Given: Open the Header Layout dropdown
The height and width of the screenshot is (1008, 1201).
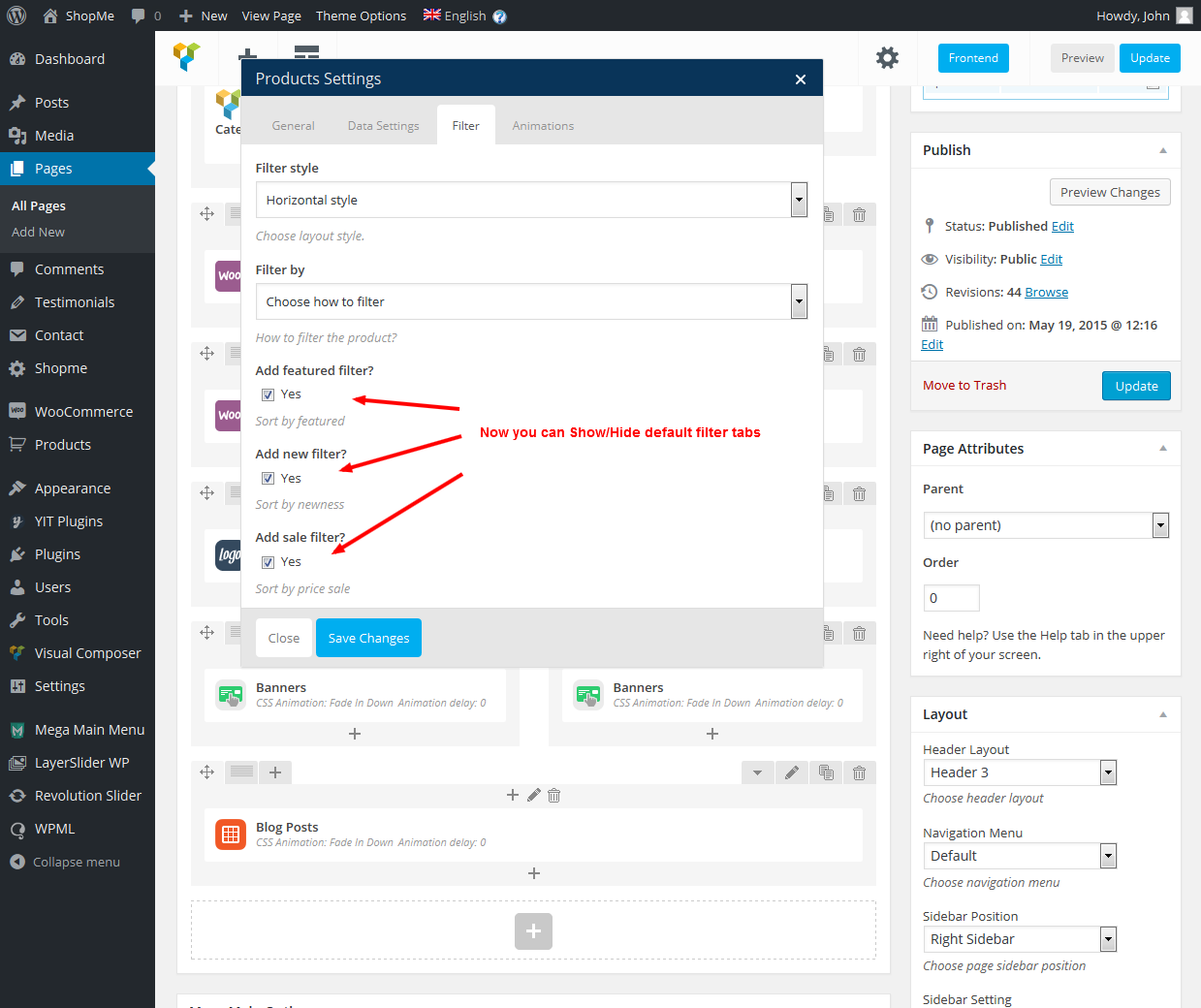Looking at the screenshot, I should [x=1020, y=772].
